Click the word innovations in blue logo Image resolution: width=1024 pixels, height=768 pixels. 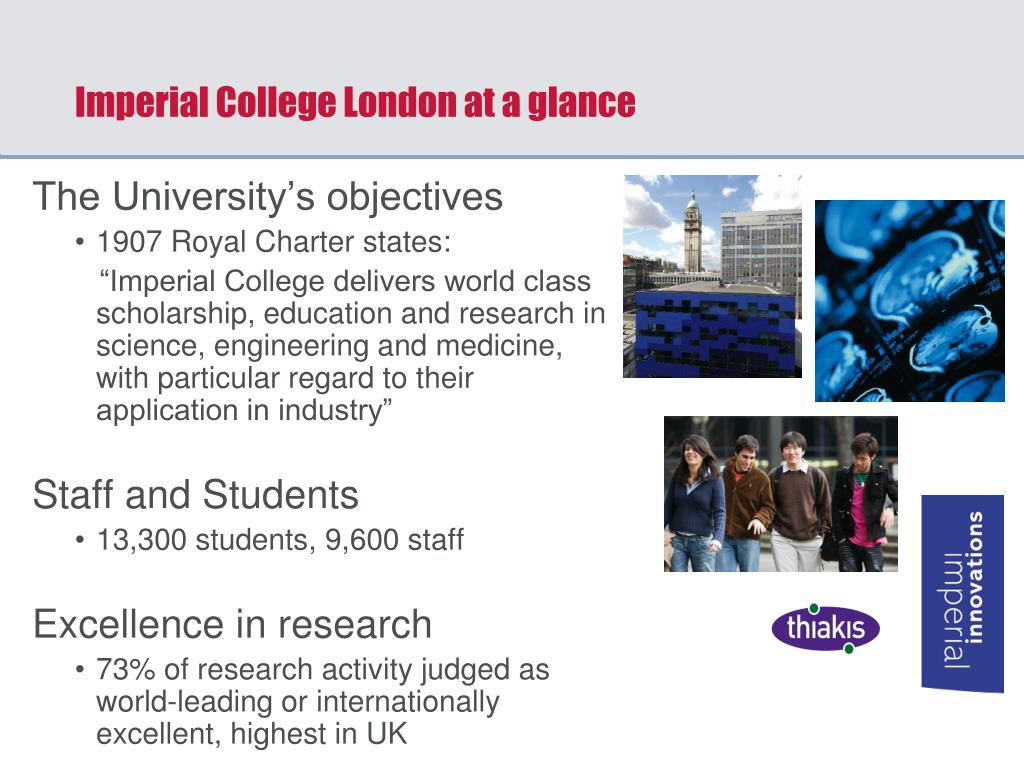(x=974, y=578)
